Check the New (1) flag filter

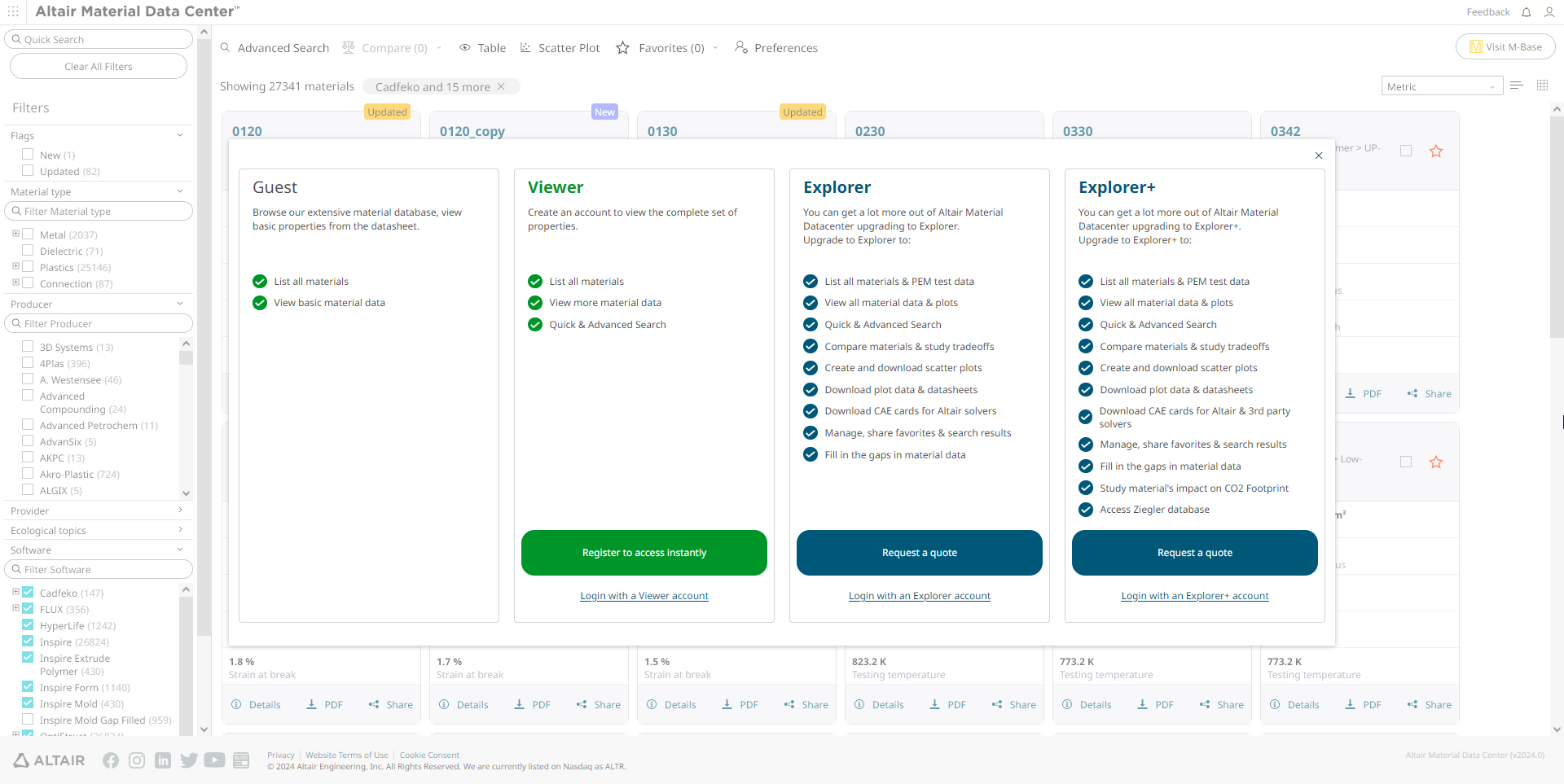[x=28, y=155]
